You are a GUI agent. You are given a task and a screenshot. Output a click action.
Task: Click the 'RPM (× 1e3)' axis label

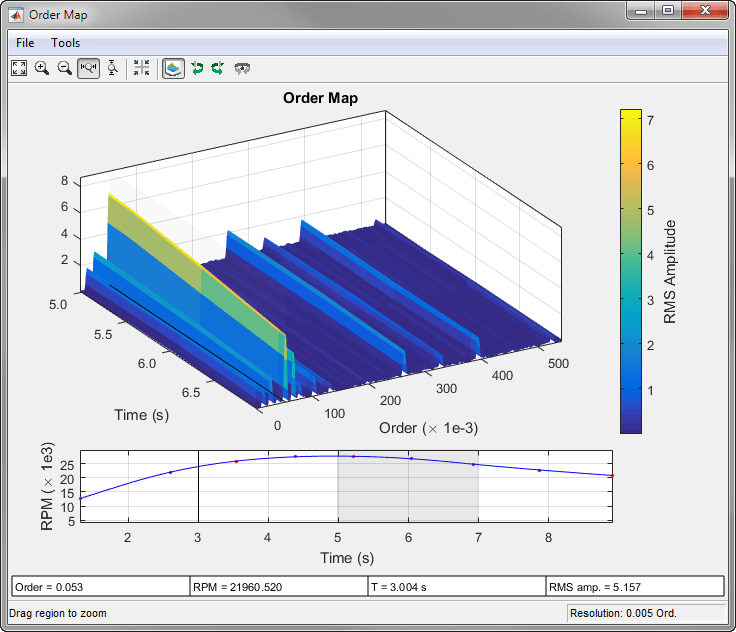(x=47, y=486)
